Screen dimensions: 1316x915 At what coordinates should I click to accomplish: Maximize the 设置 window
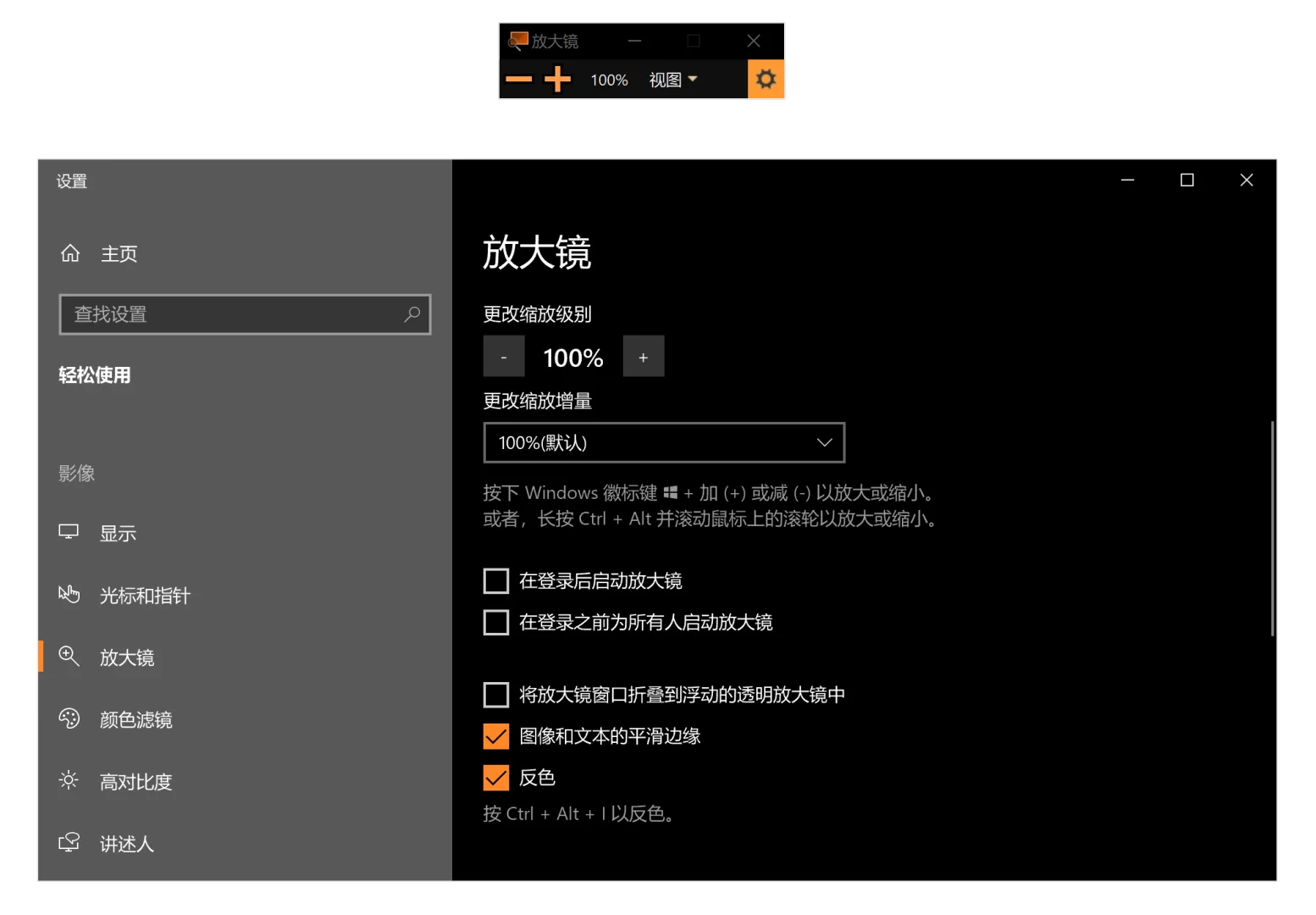[1187, 180]
